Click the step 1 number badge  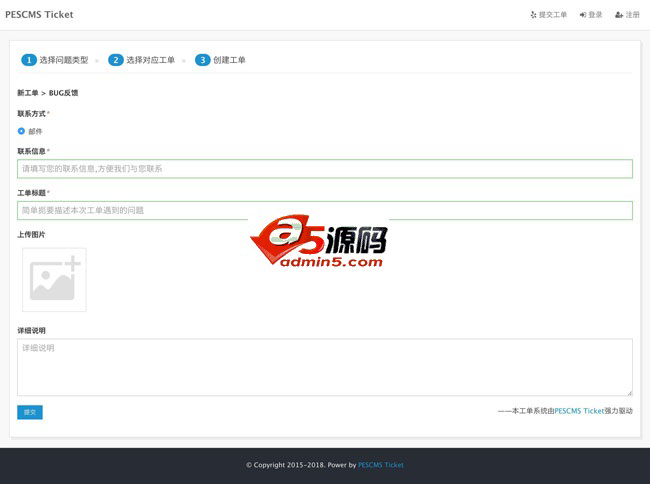click(29, 60)
